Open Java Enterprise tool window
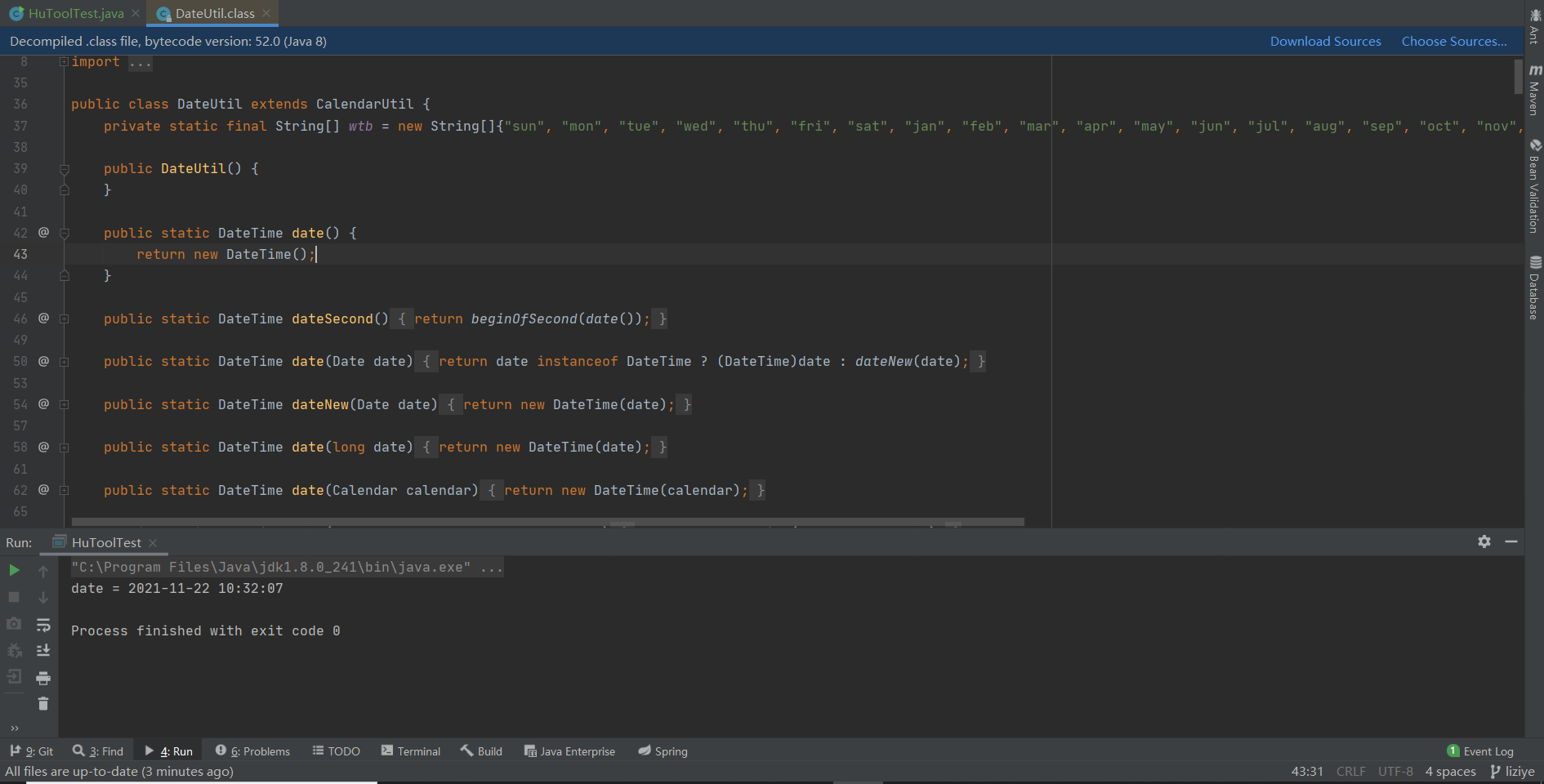1544x784 pixels. 569,751
